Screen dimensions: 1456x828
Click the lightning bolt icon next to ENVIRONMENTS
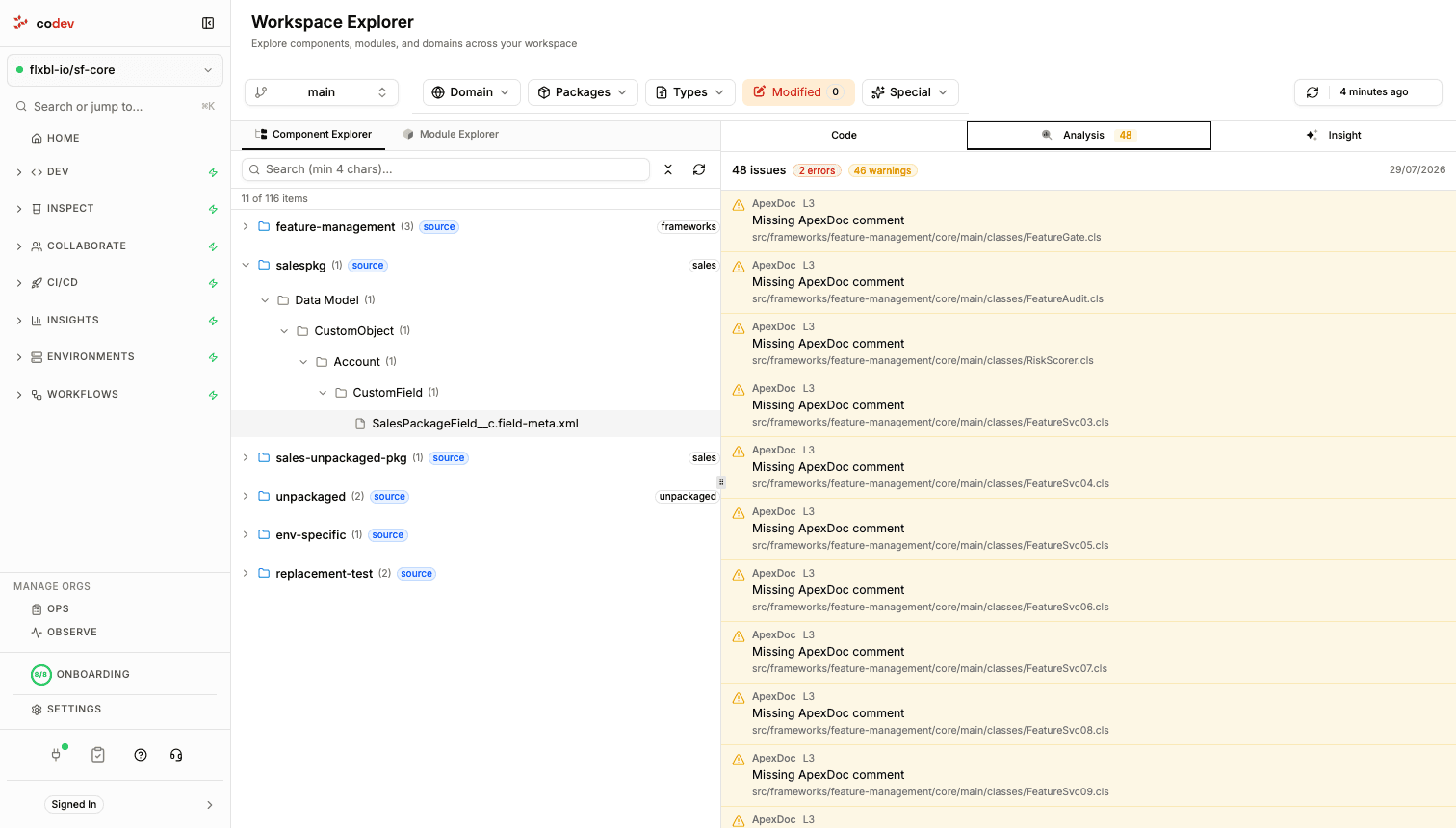pos(213,357)
